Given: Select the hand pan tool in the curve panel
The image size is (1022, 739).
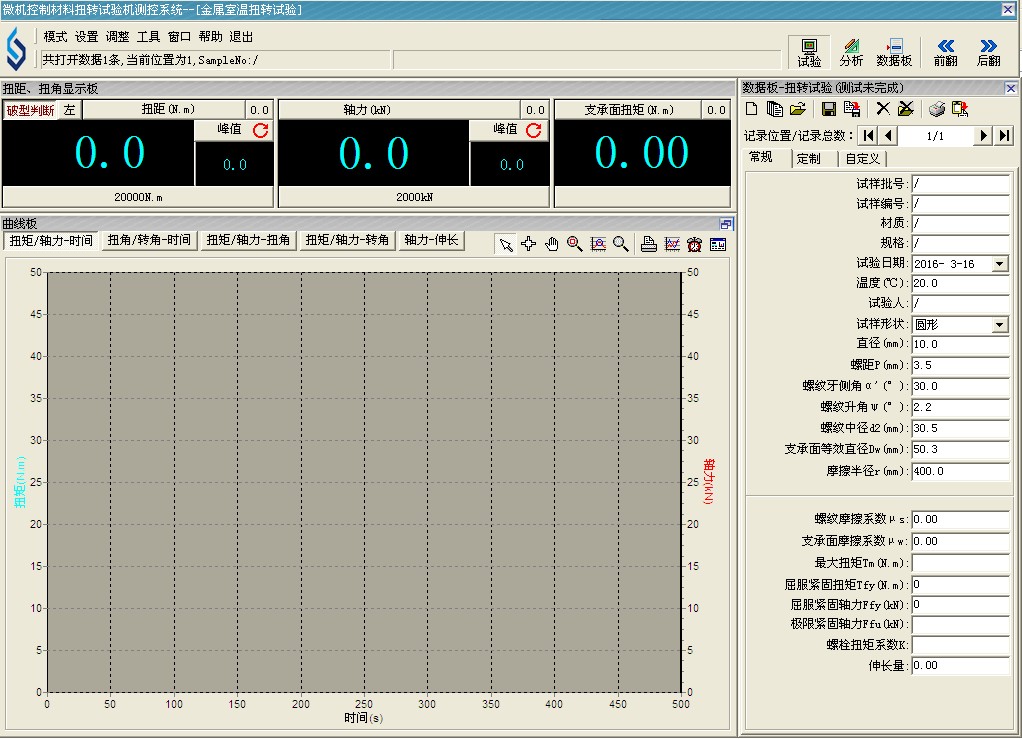Looking at the screenshot, I should point(551,243).
